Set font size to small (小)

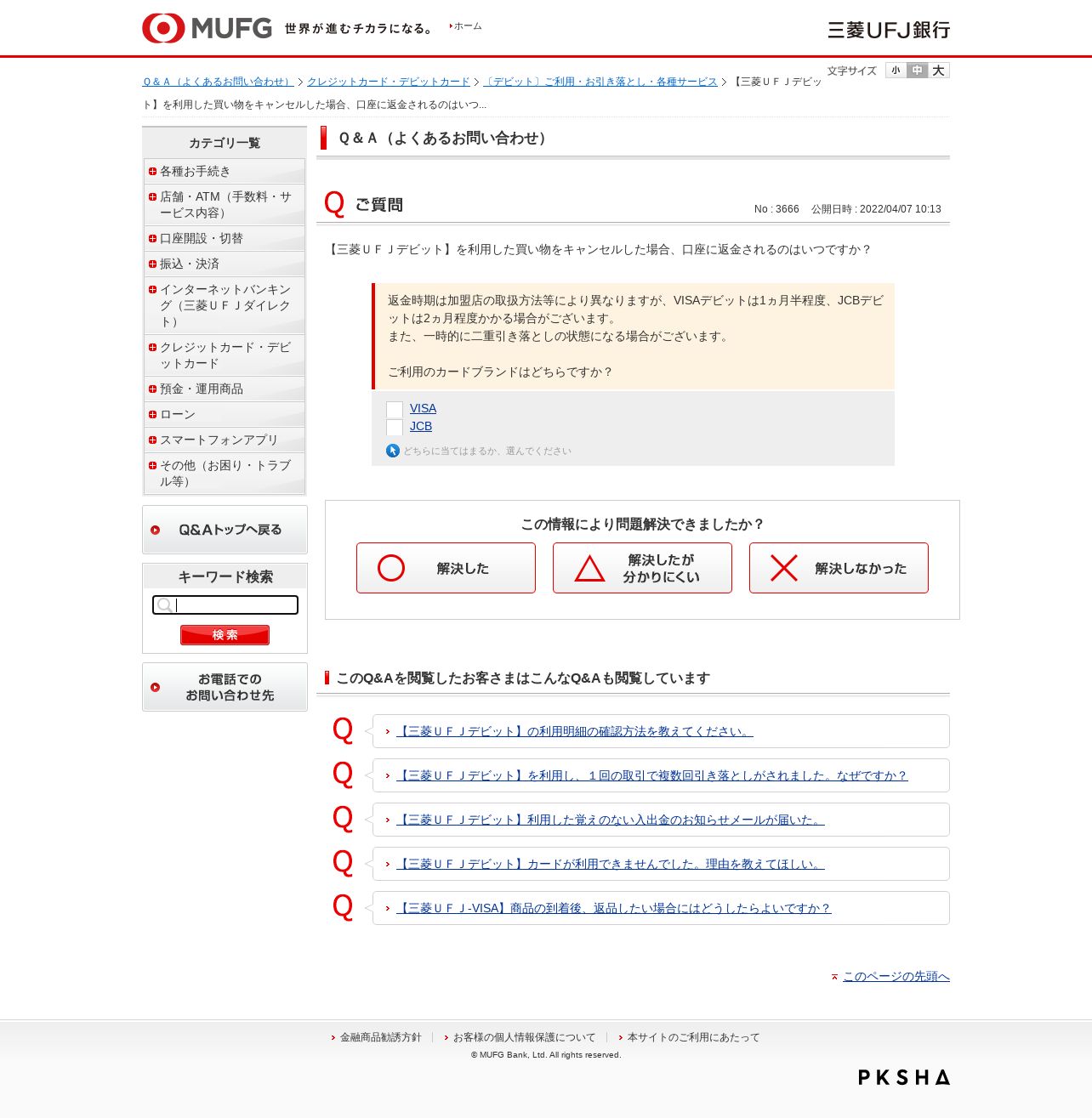(x=896, y=71)
